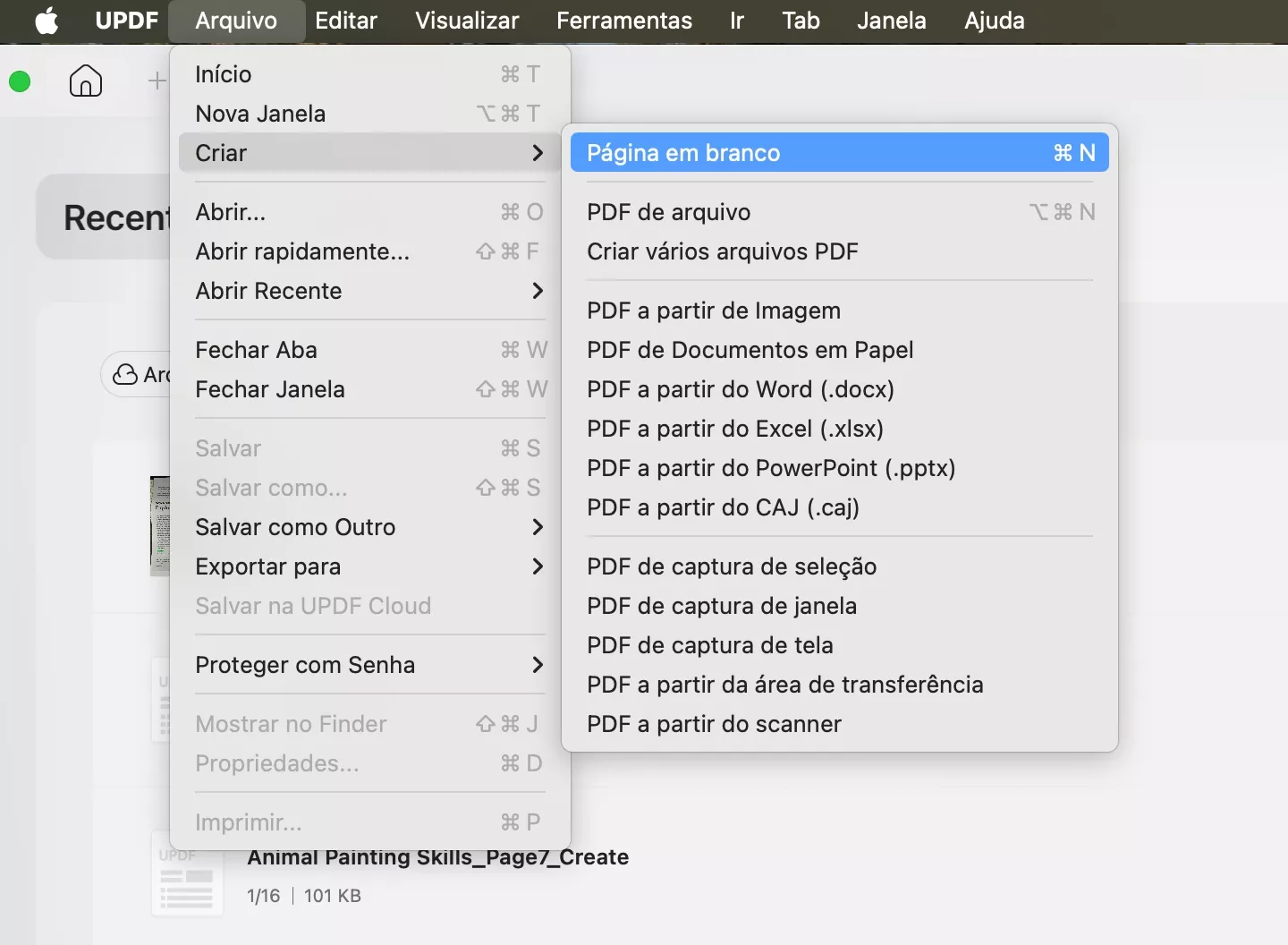This screenshot has width=1288, height=945.
Task: Open the Visualizar menu
Action: pyautogui.click(x=467, y=20)
